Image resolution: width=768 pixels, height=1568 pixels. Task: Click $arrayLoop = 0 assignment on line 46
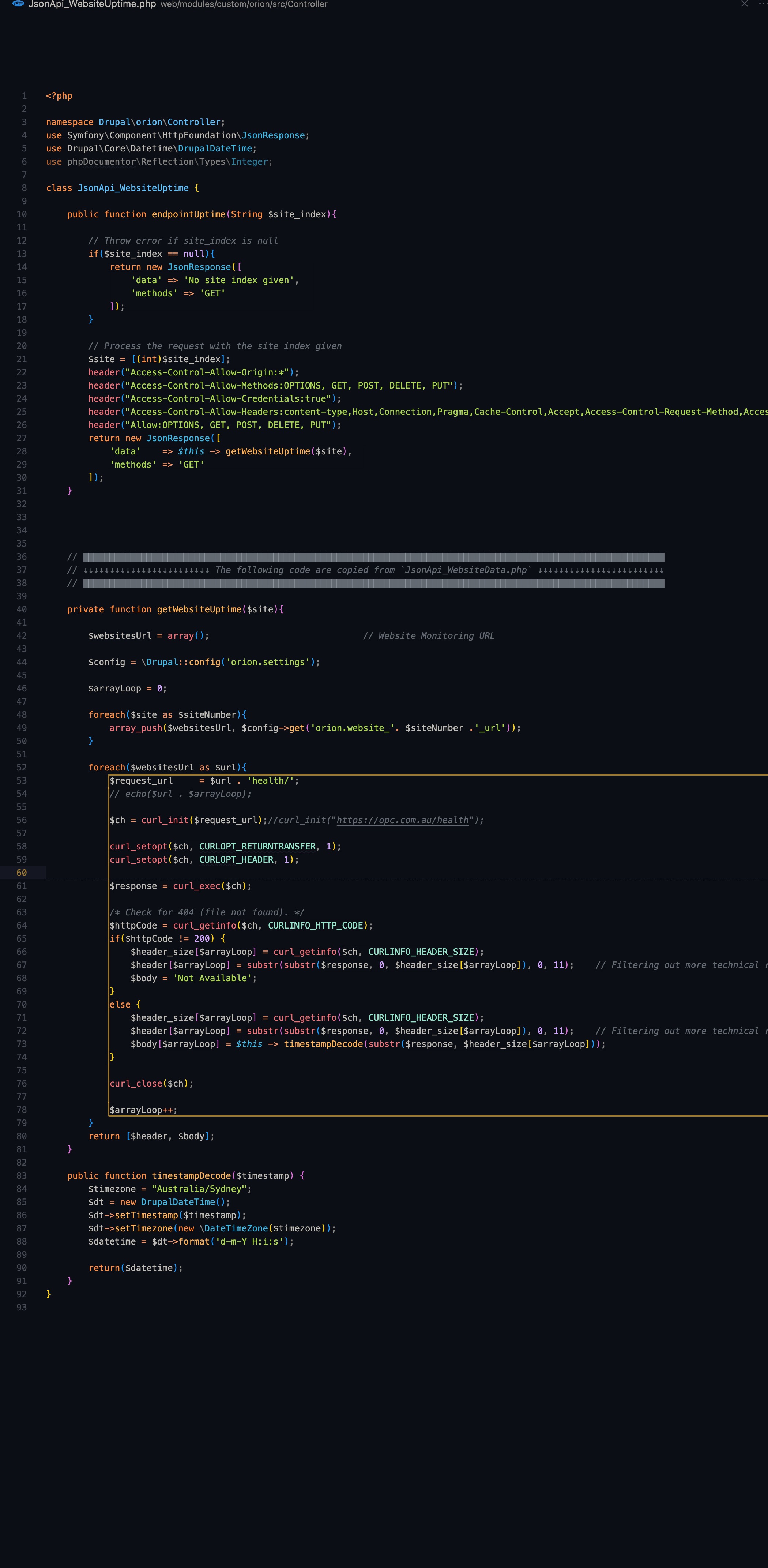[x=128, y=689]
